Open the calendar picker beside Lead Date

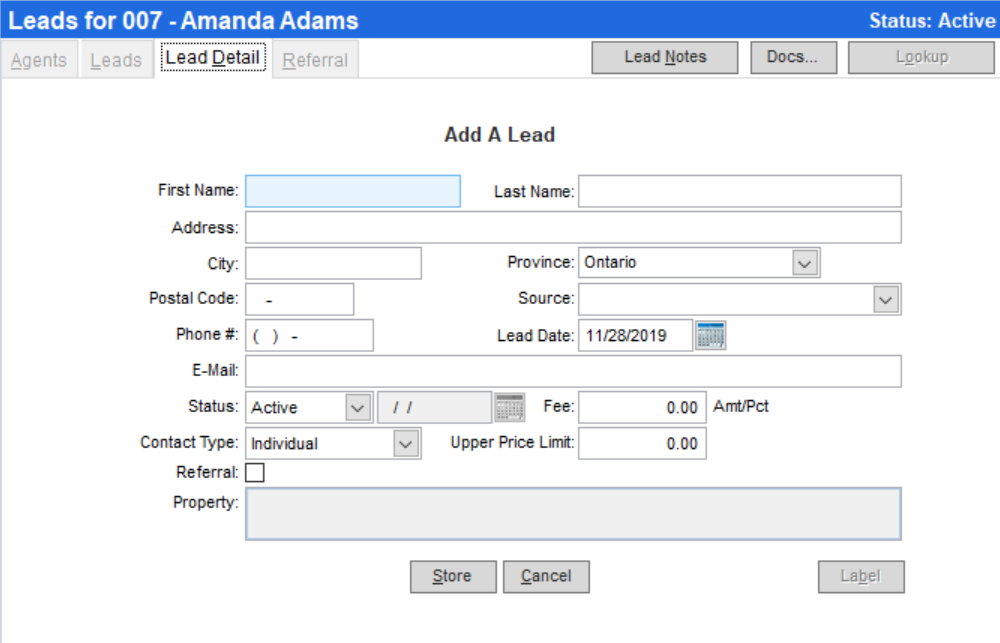[x=712, y=335]
